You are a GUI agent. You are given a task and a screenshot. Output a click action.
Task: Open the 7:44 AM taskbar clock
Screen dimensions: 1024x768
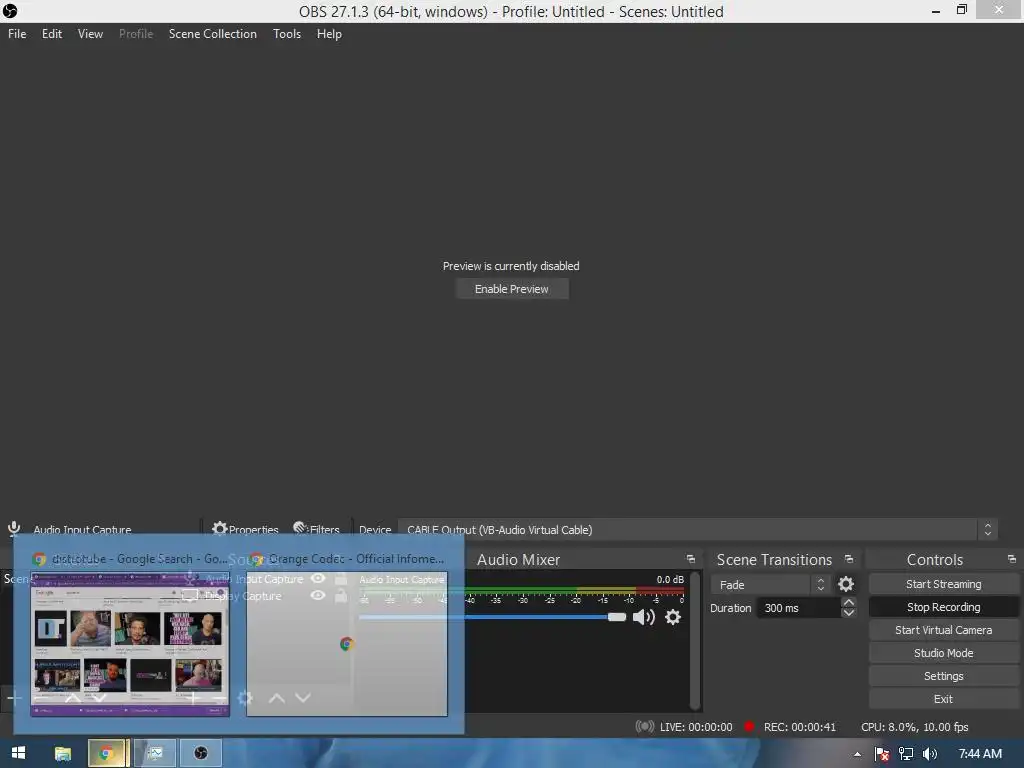click(980, 754)
